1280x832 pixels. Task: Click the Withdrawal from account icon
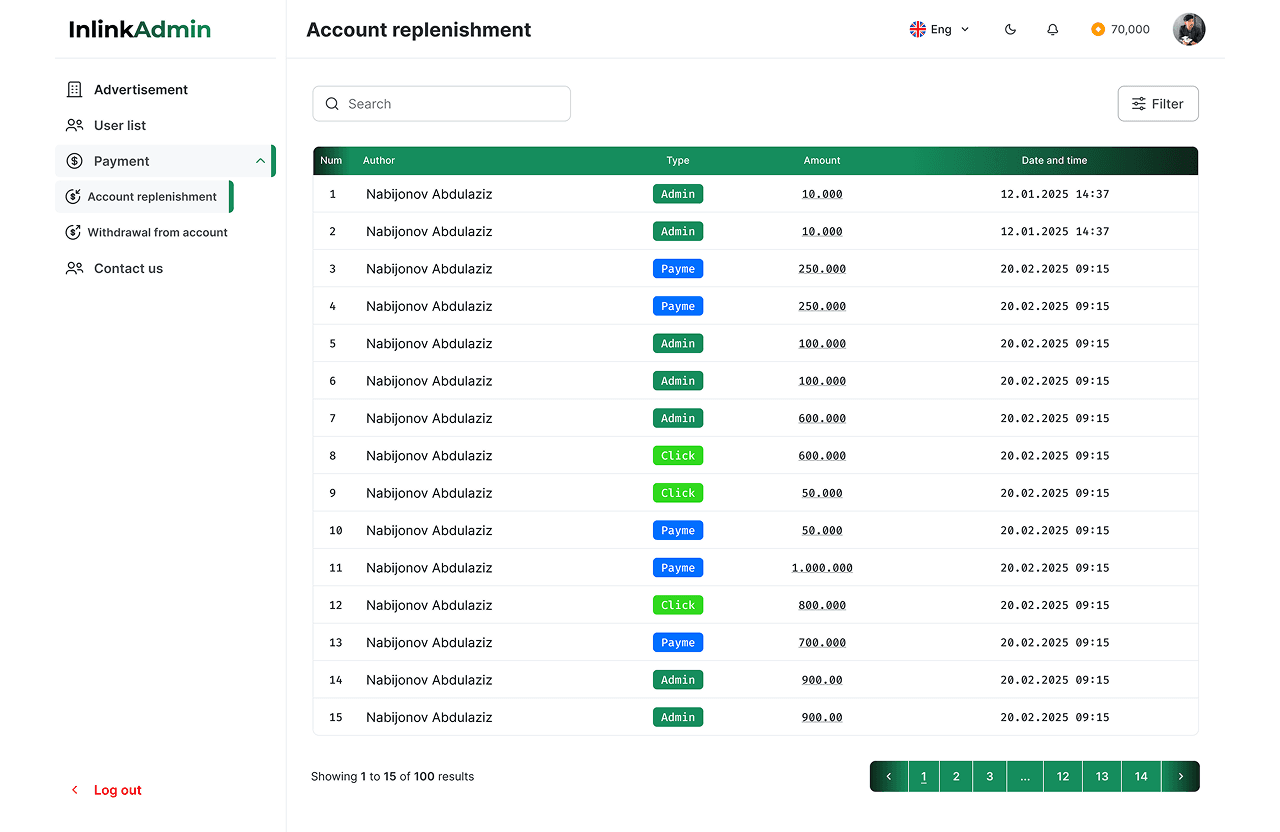point(72,233)
